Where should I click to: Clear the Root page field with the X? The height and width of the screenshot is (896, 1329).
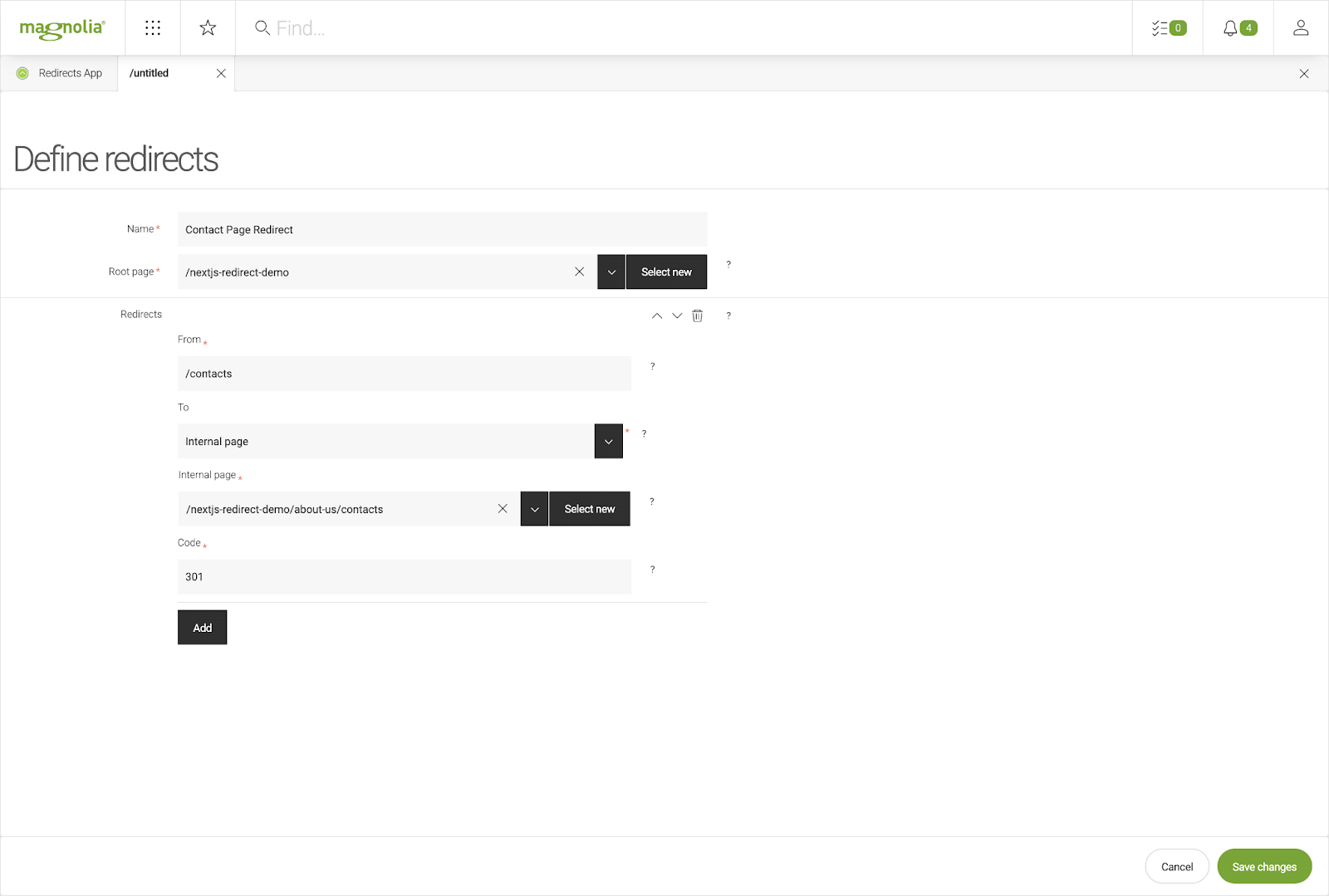[579, 272]
